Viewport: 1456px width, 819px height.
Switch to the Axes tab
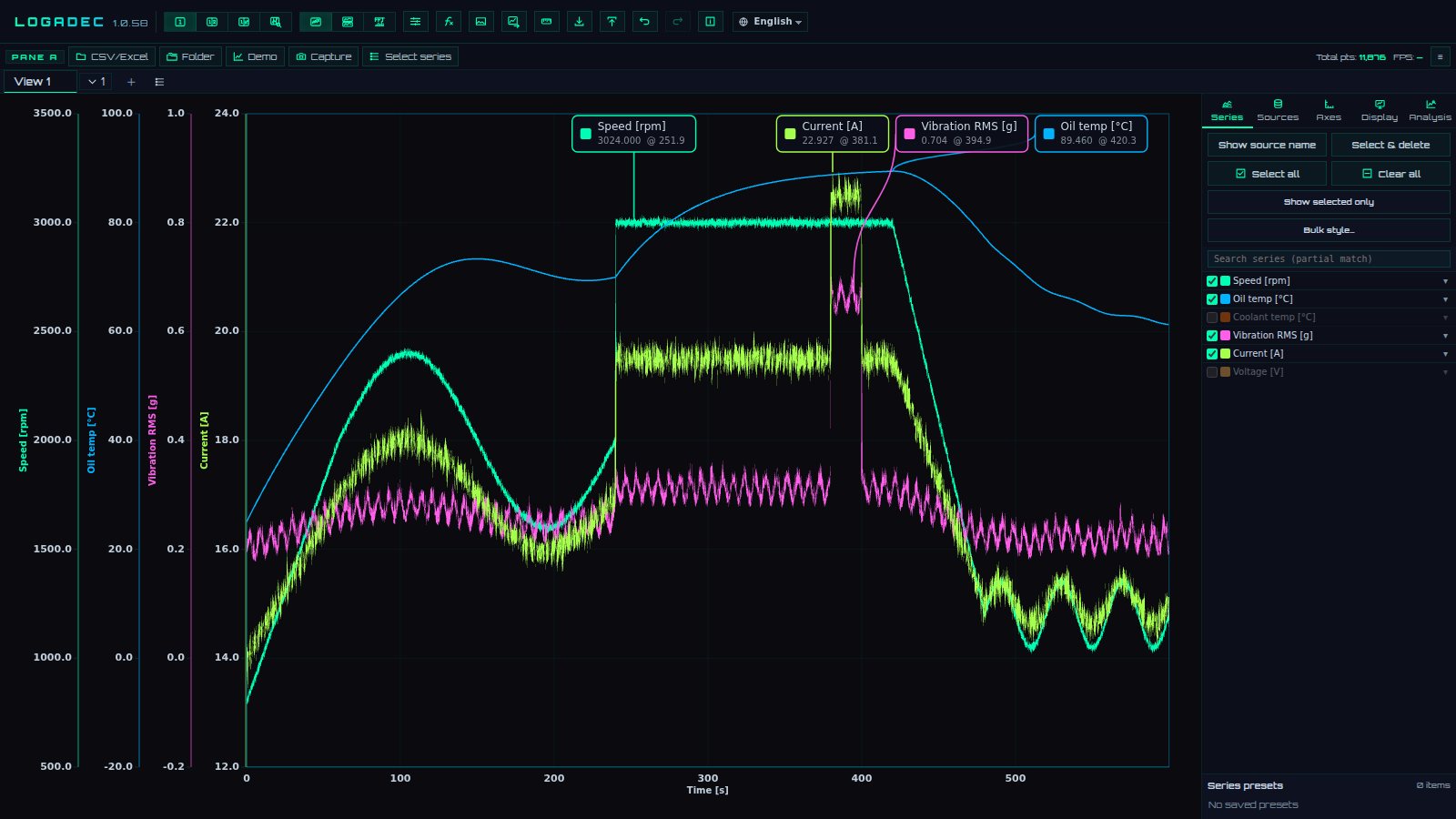(1329, 111)
